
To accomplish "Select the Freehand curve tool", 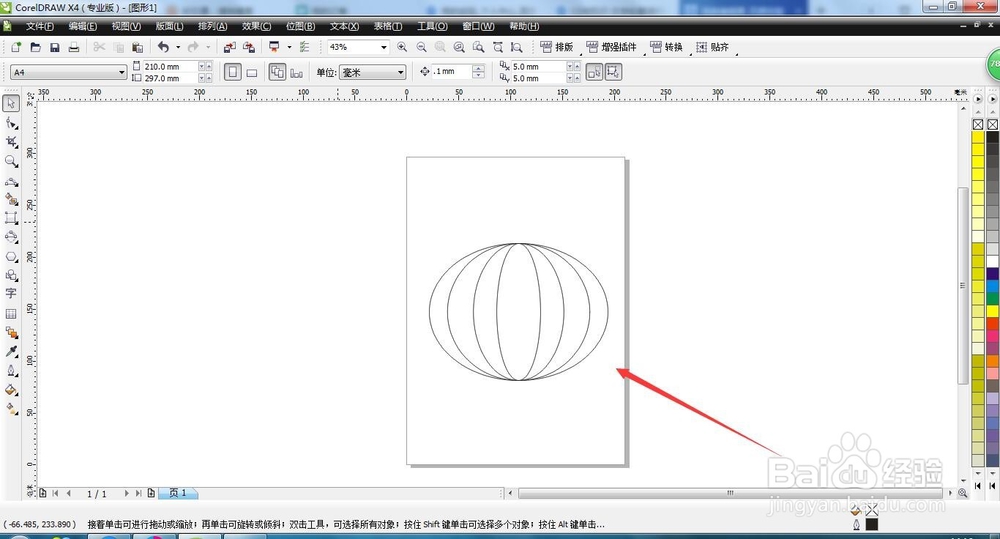I will coord(11,182).
